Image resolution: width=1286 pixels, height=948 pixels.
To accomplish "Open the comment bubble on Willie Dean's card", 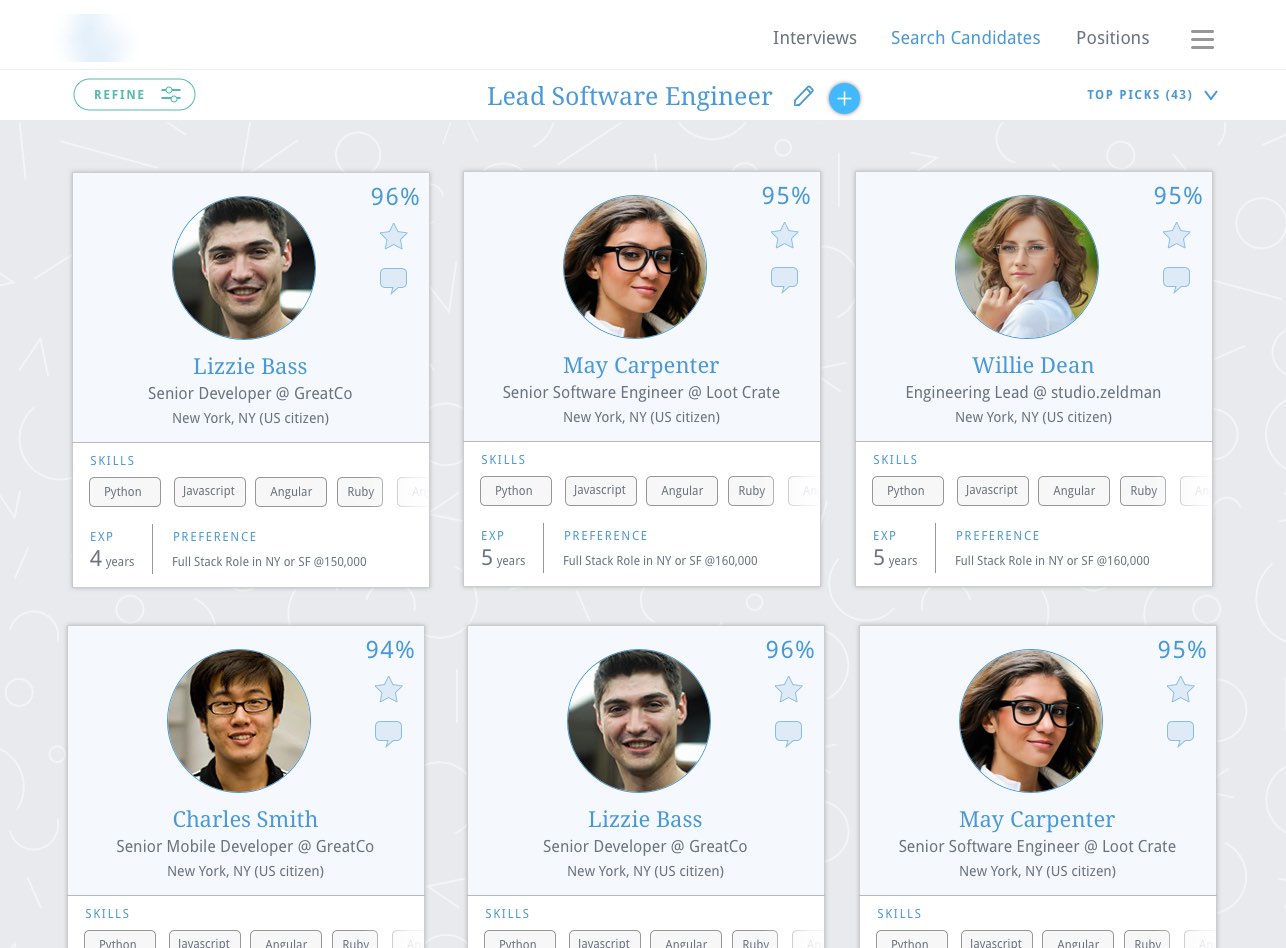I will tap(1176, 279).
